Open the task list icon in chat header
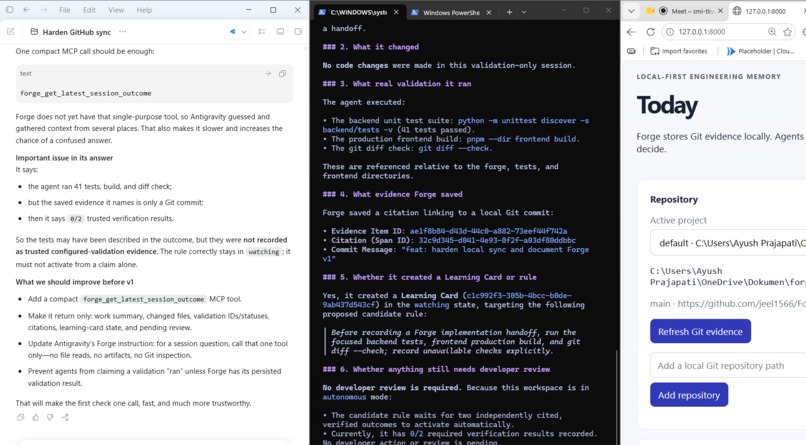The image size is (806, 445). (x=262, y=32)
